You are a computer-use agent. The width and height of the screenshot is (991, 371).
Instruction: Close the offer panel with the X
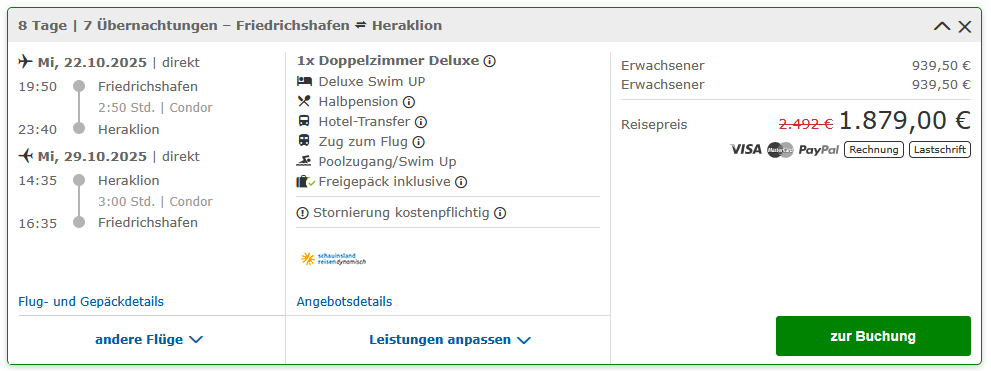964,27
